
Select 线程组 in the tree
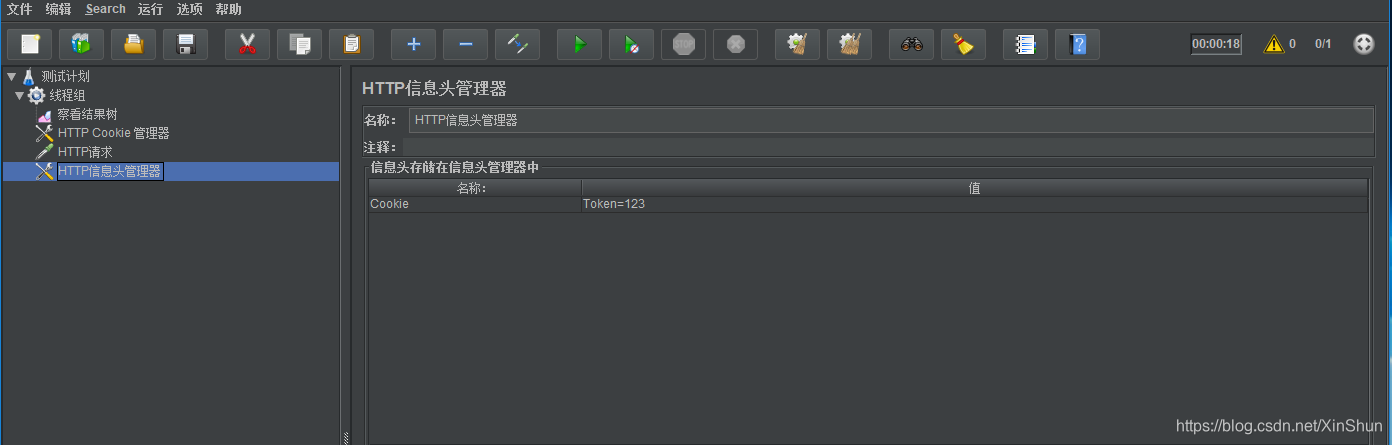click(x=67, y=95)
